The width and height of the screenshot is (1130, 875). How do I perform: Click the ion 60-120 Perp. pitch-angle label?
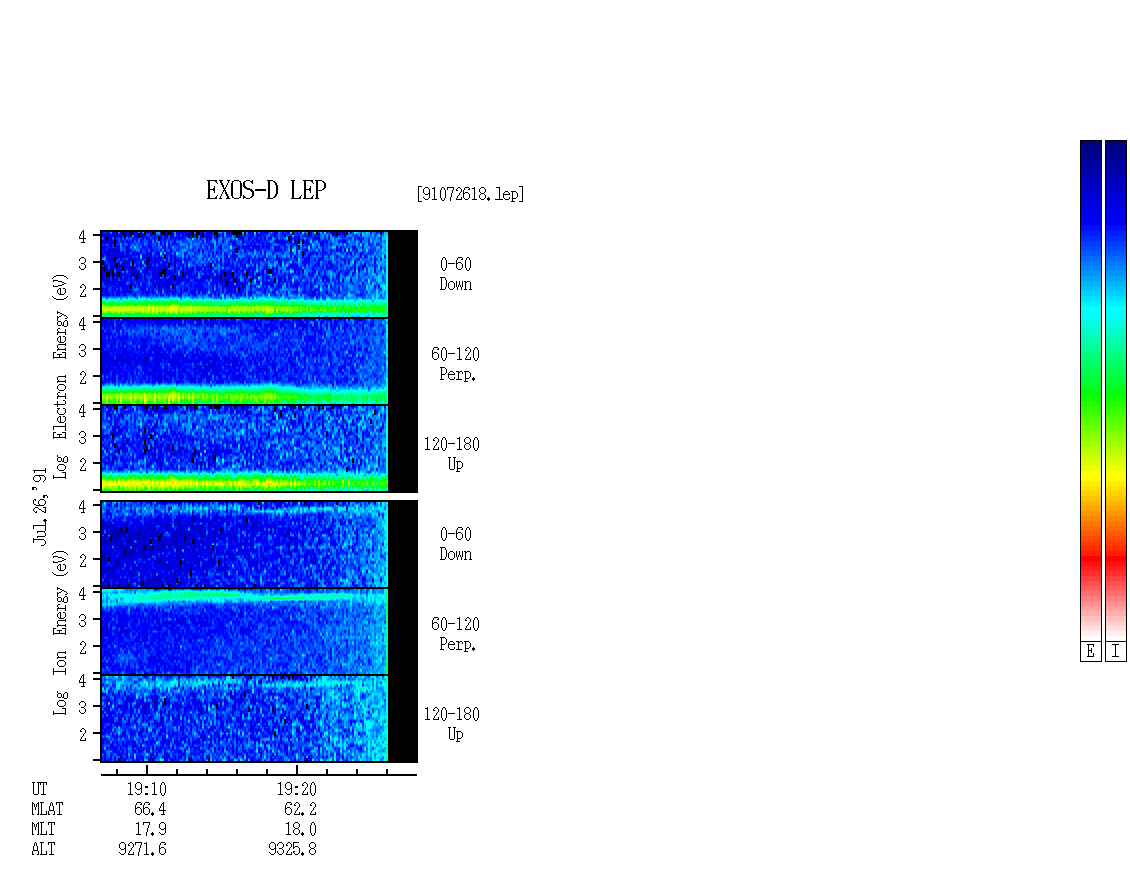click(455, 634)
